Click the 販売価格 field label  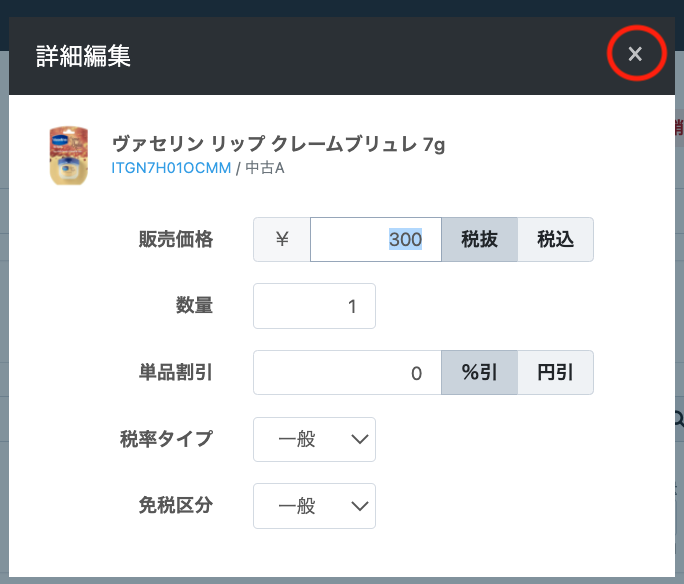point(176,240)
